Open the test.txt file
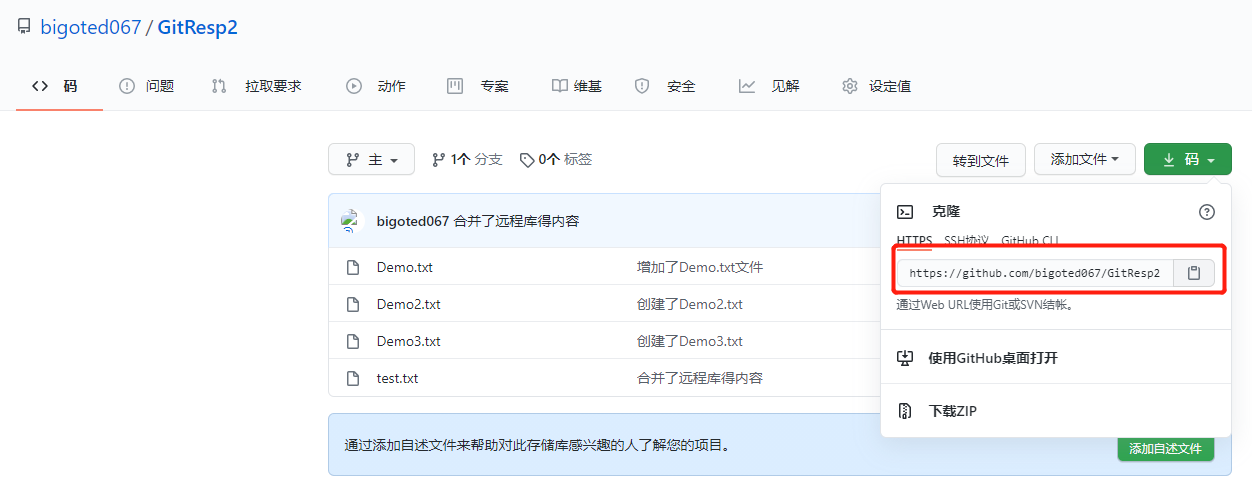 click(x=397, y=378)
